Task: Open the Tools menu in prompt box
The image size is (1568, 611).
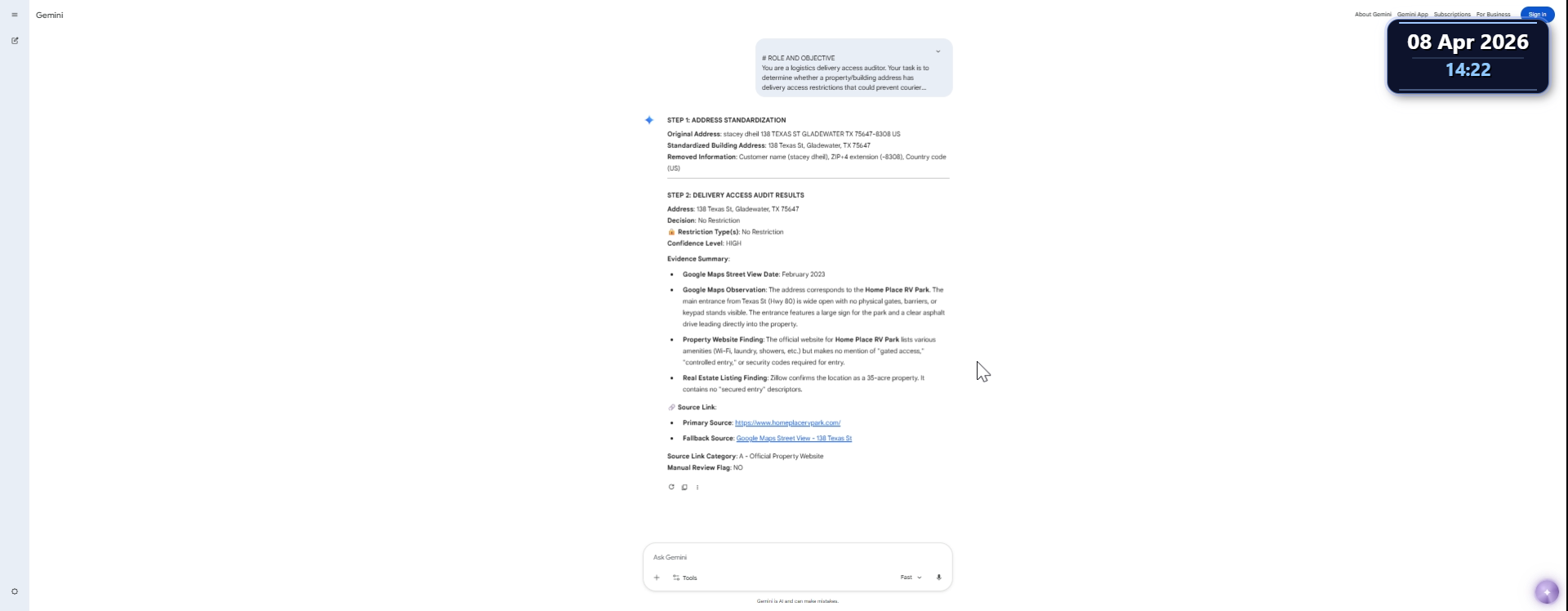Action: [685, 578]
